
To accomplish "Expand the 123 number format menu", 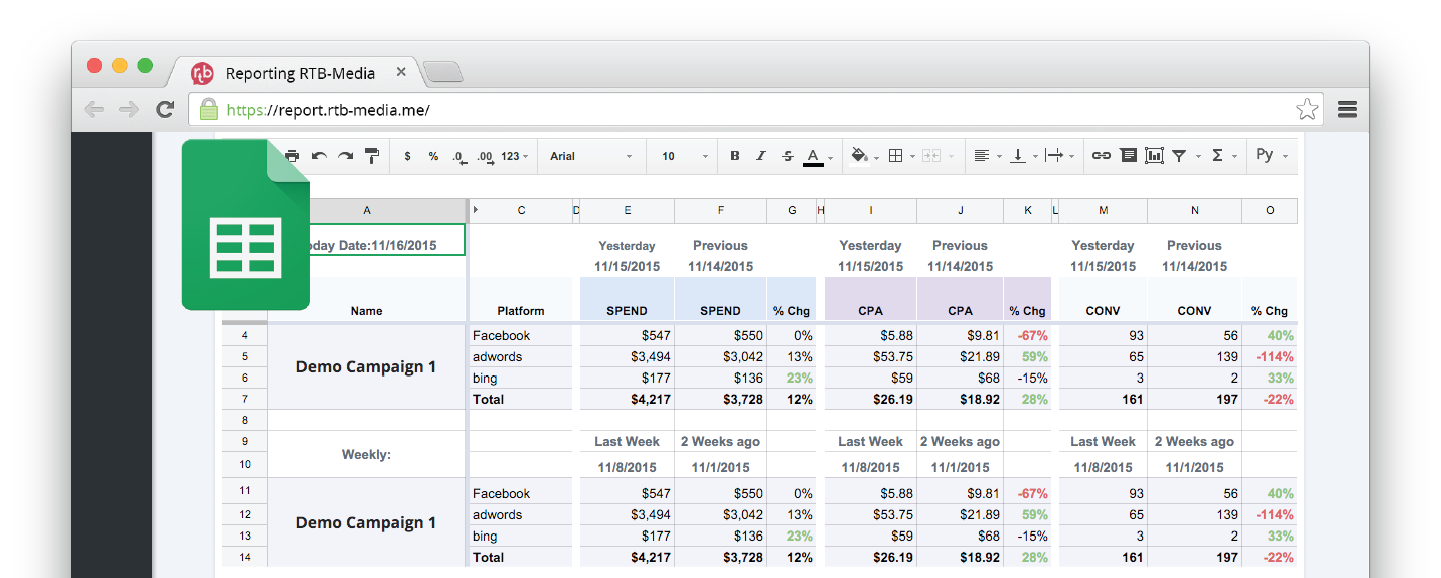I will tap(515, 156).
